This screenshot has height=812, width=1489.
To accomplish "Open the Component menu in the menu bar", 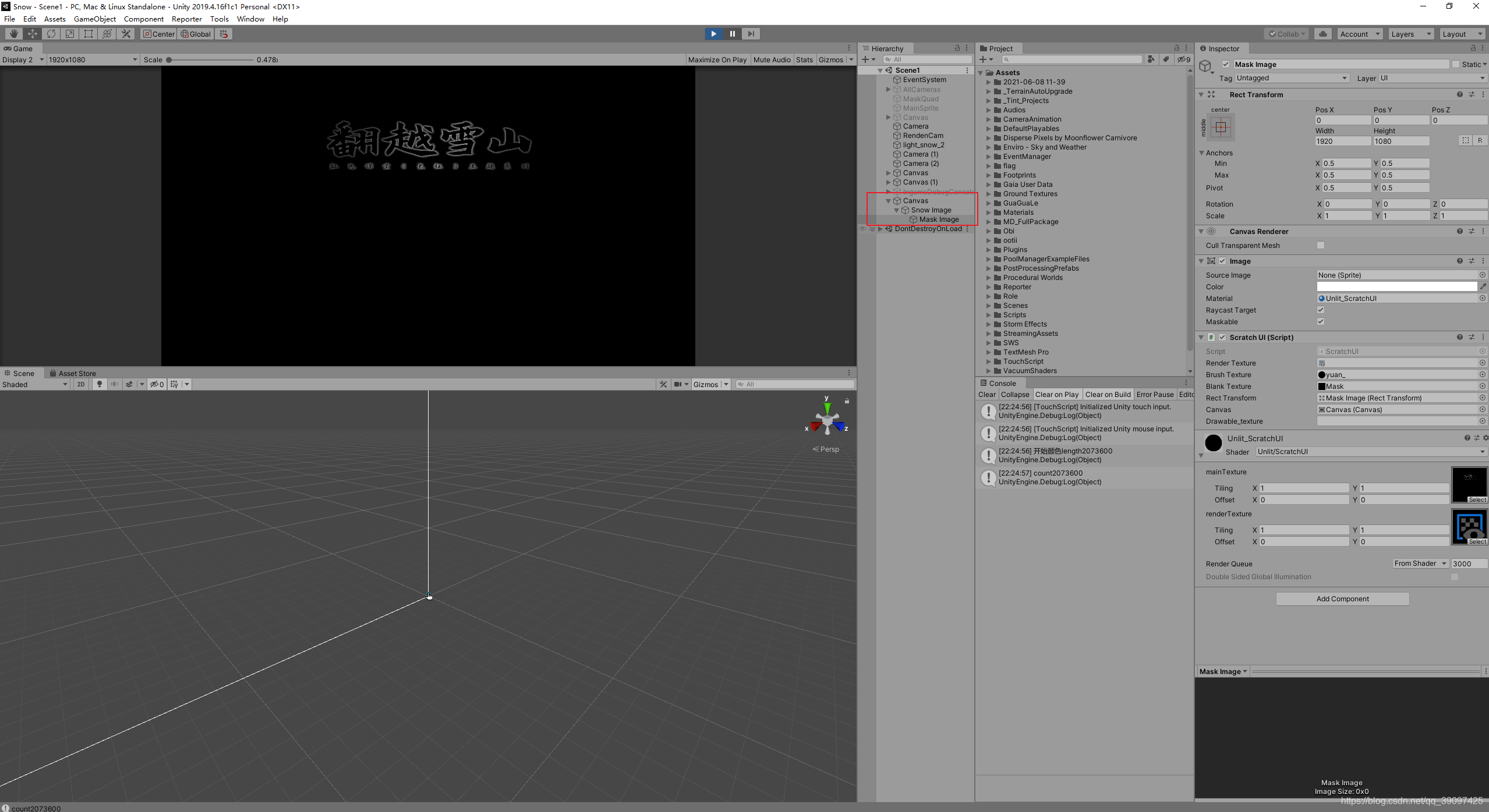I will pyautogui.click(x=144, y=19).
